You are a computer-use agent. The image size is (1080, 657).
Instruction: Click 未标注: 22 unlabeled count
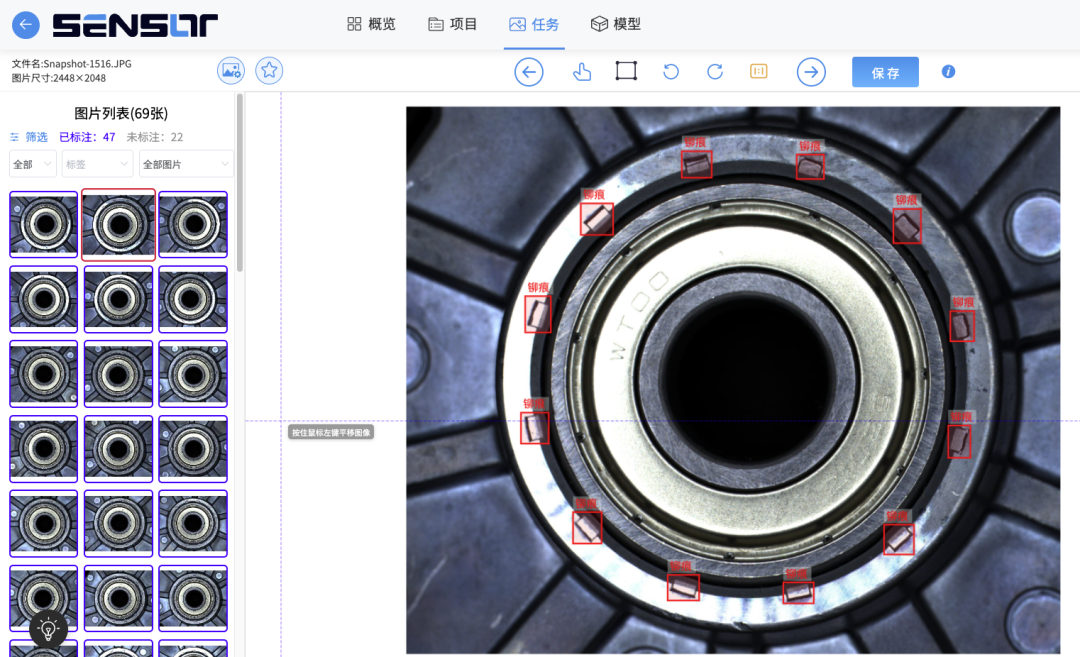click(x=155, y=137)
